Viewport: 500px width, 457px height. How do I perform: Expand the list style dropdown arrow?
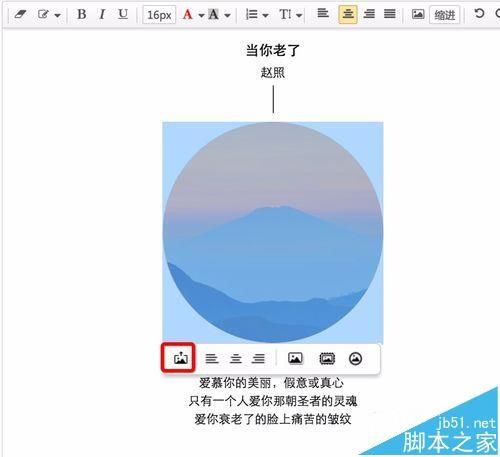pyautogui.click(x=265, y=15)
